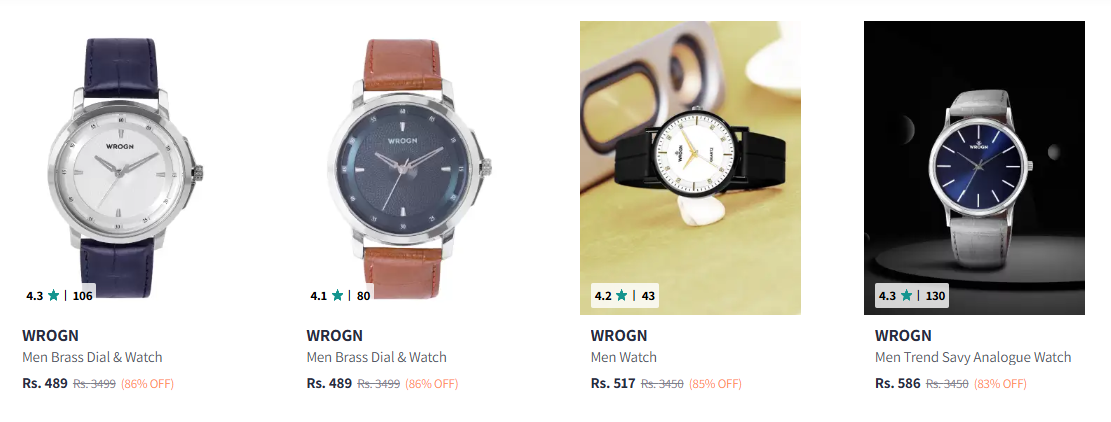Open WROGN brand link of first watch
Viewport: 1111px width, 422px height.
(50, 336)
